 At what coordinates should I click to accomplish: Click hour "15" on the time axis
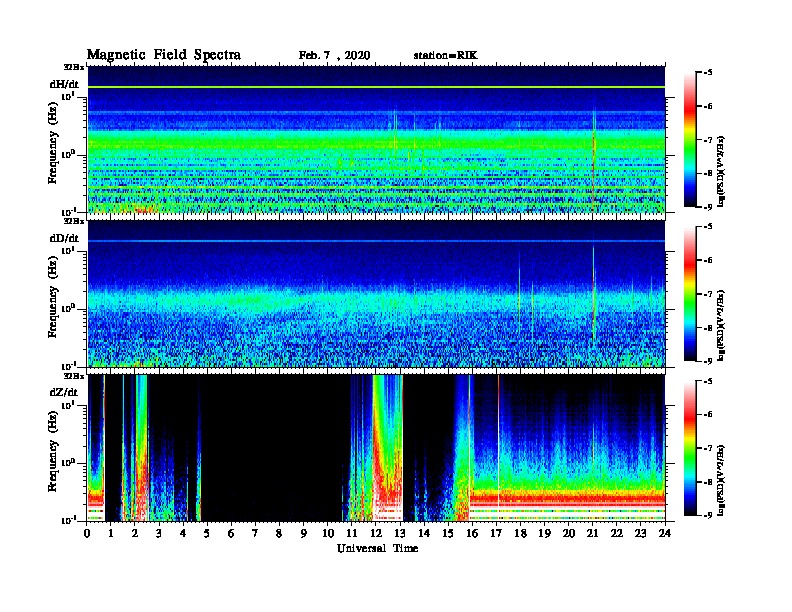pos(449,534)
